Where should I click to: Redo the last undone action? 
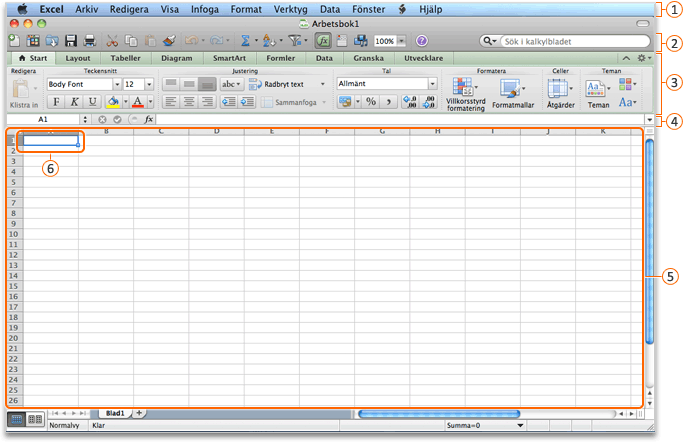pyautogui.click(x=216, y=41)
